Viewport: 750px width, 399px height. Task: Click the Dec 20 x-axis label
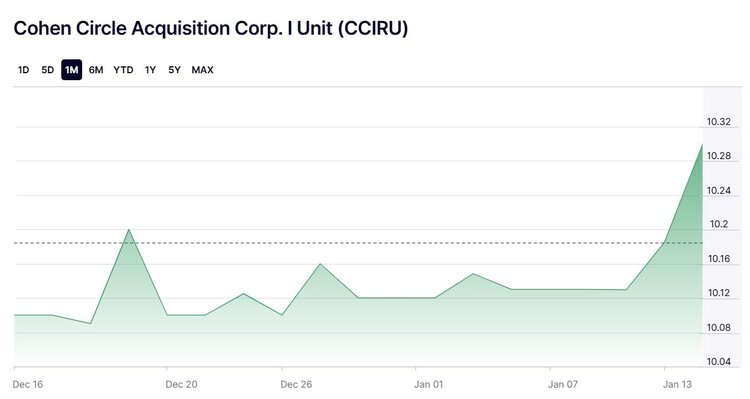[x=181, y=384]
